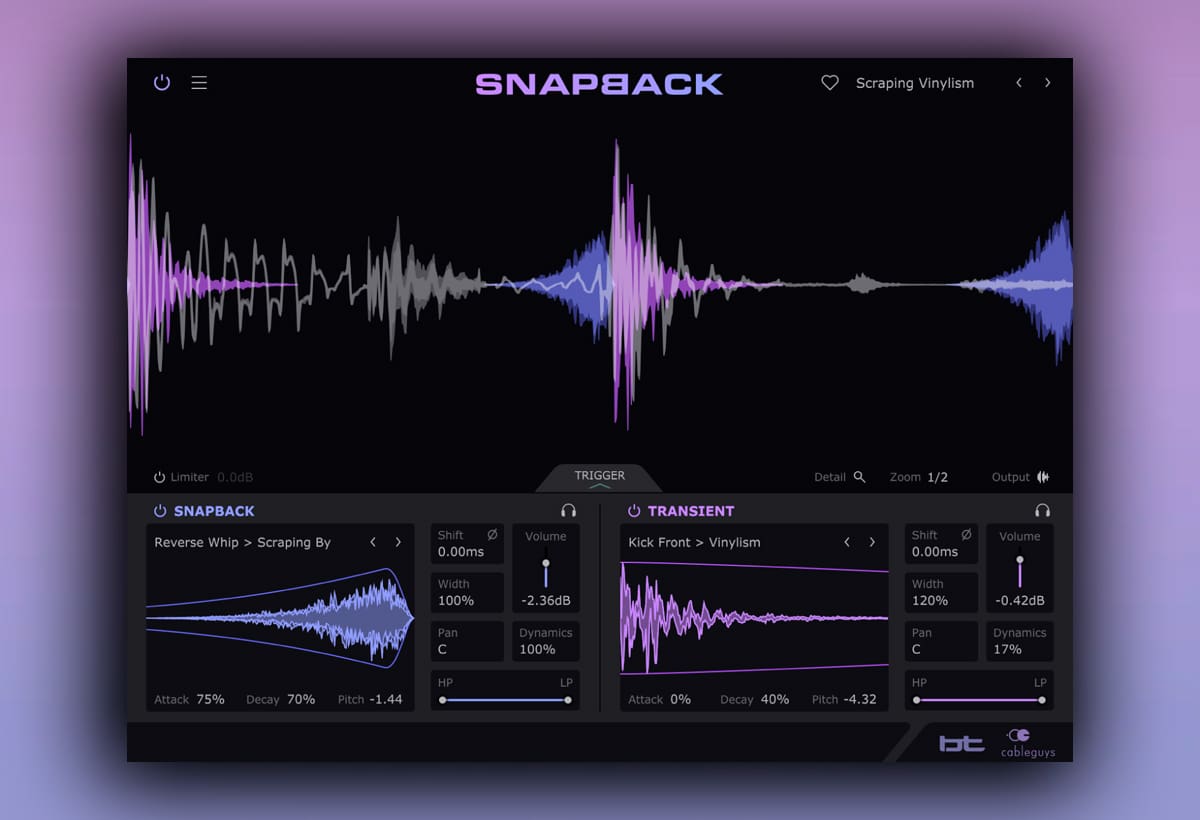This screenshot has width=1200, height=820.
Task: Select next Snapback sample
Action: 398,542
